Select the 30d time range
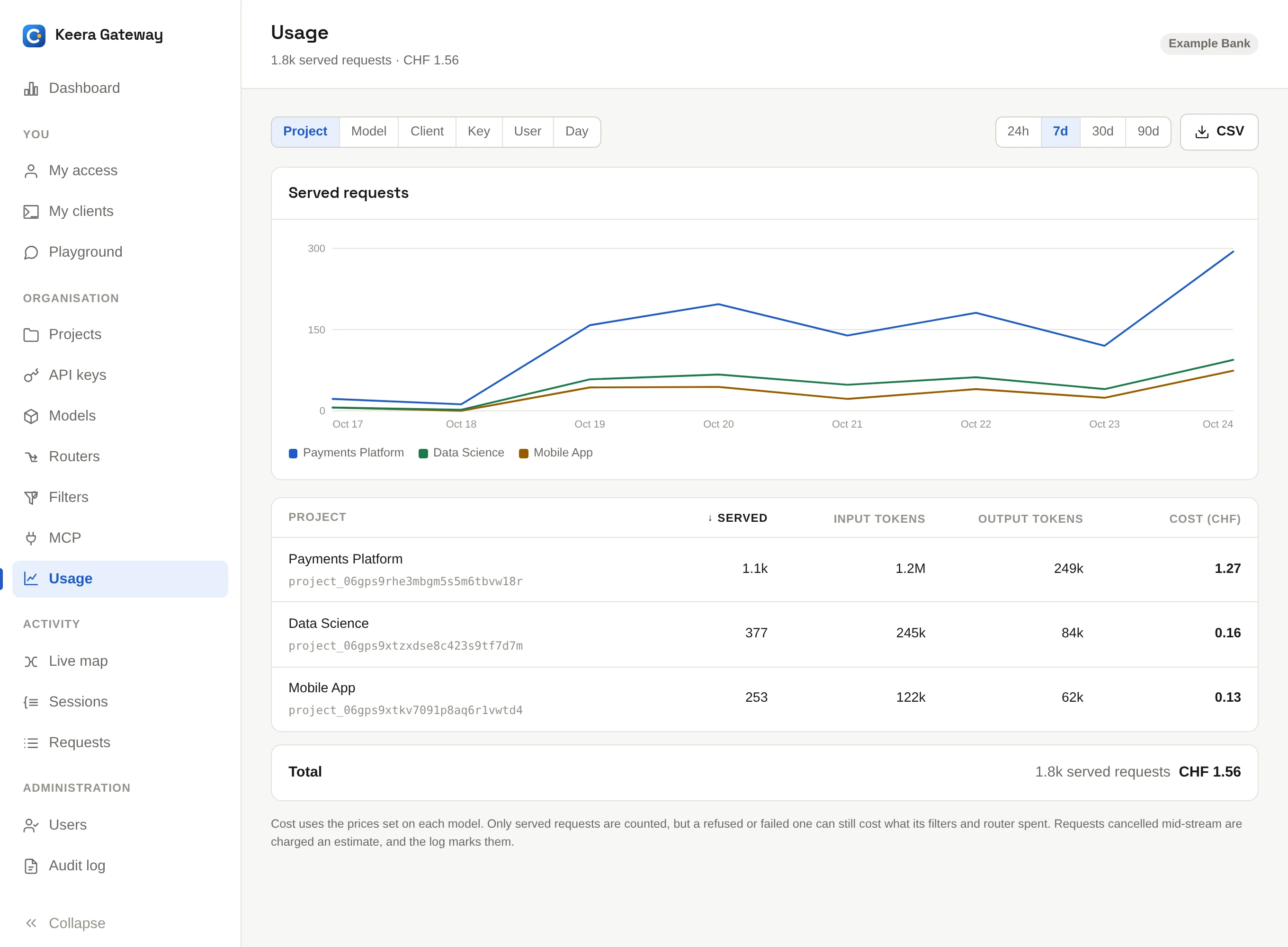The image size is (1288, 947). click(x=1102, y=132)
